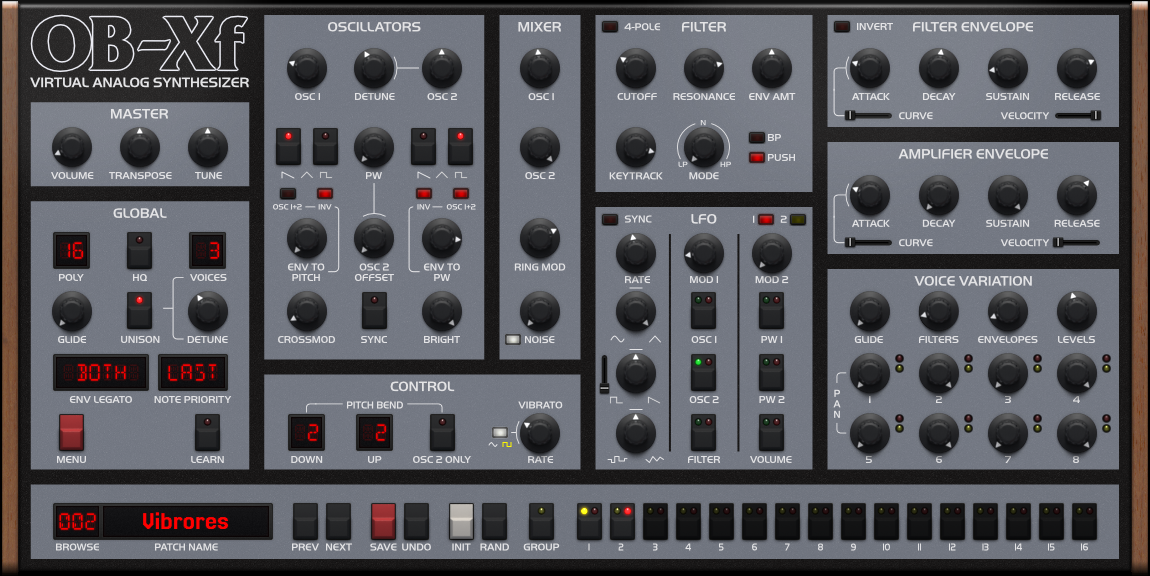
Task: Select patch slot 8 button
Action: click(x=820, y=522)
